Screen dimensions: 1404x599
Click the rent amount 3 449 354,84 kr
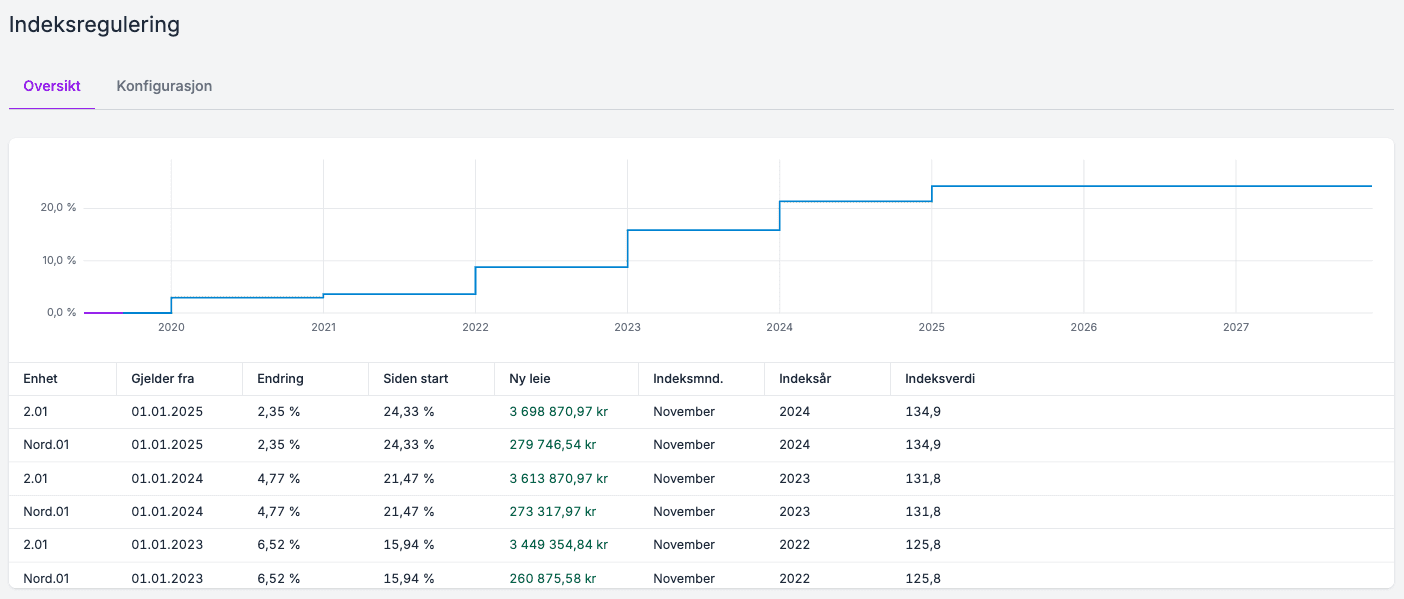(559, 545)
